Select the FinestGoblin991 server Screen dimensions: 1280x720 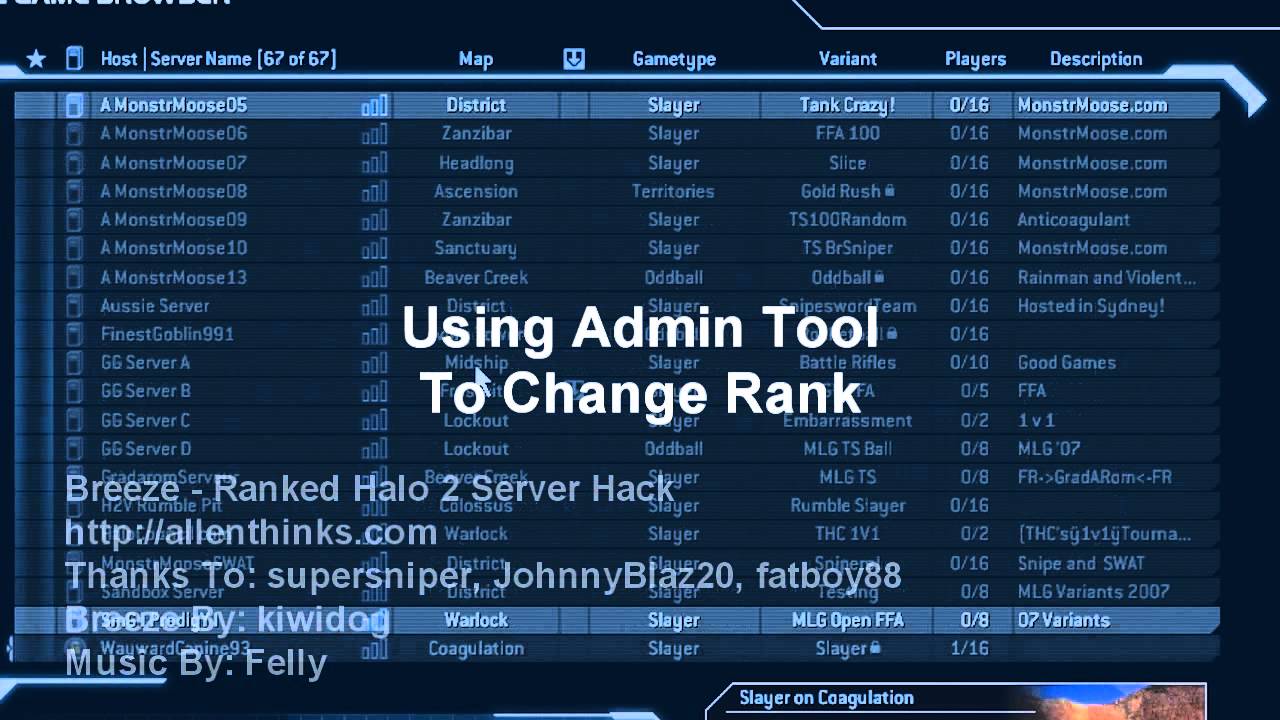[617, 334]
